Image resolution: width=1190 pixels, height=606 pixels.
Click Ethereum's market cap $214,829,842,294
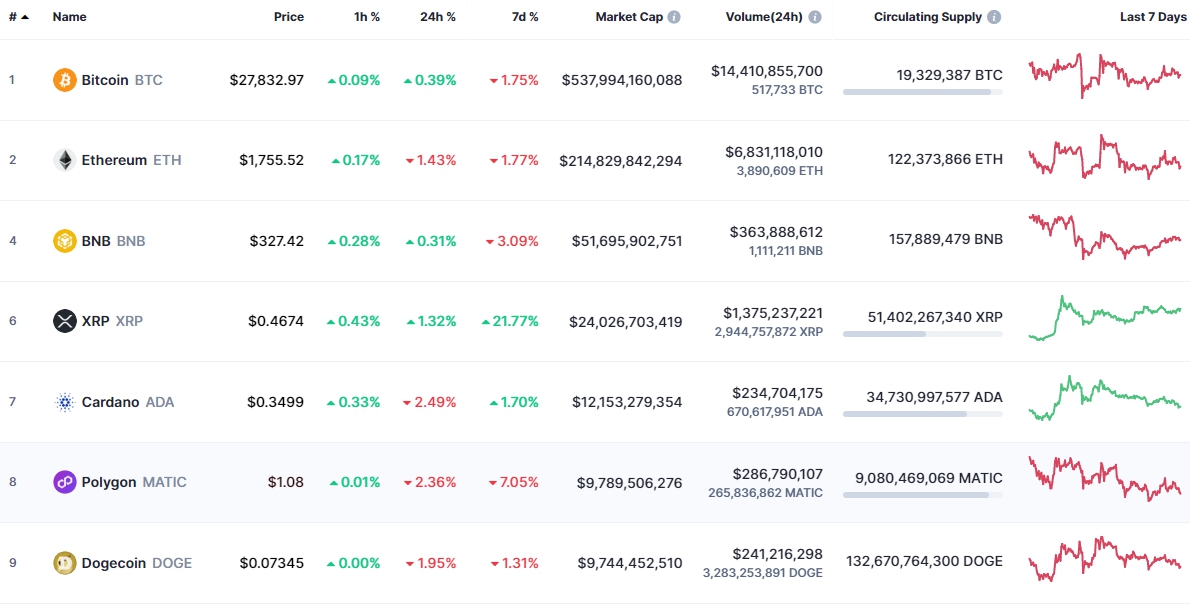(x=621, y=160)
